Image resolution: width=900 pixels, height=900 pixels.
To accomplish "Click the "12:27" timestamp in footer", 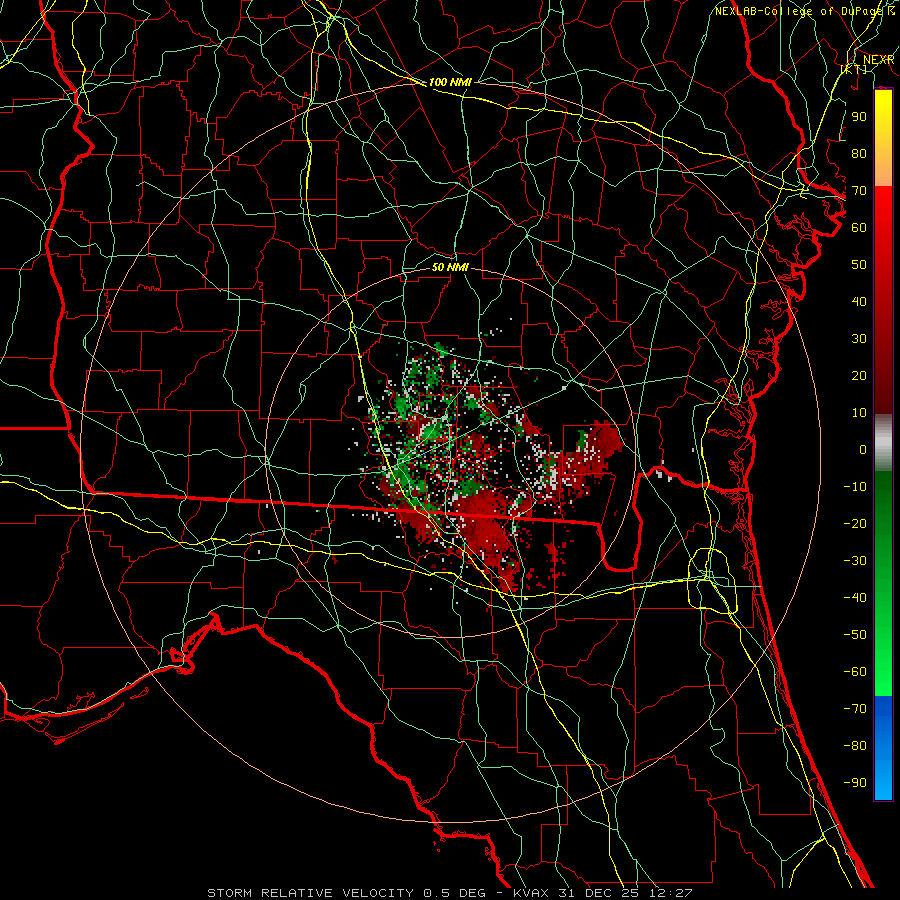I will (670, 893).
